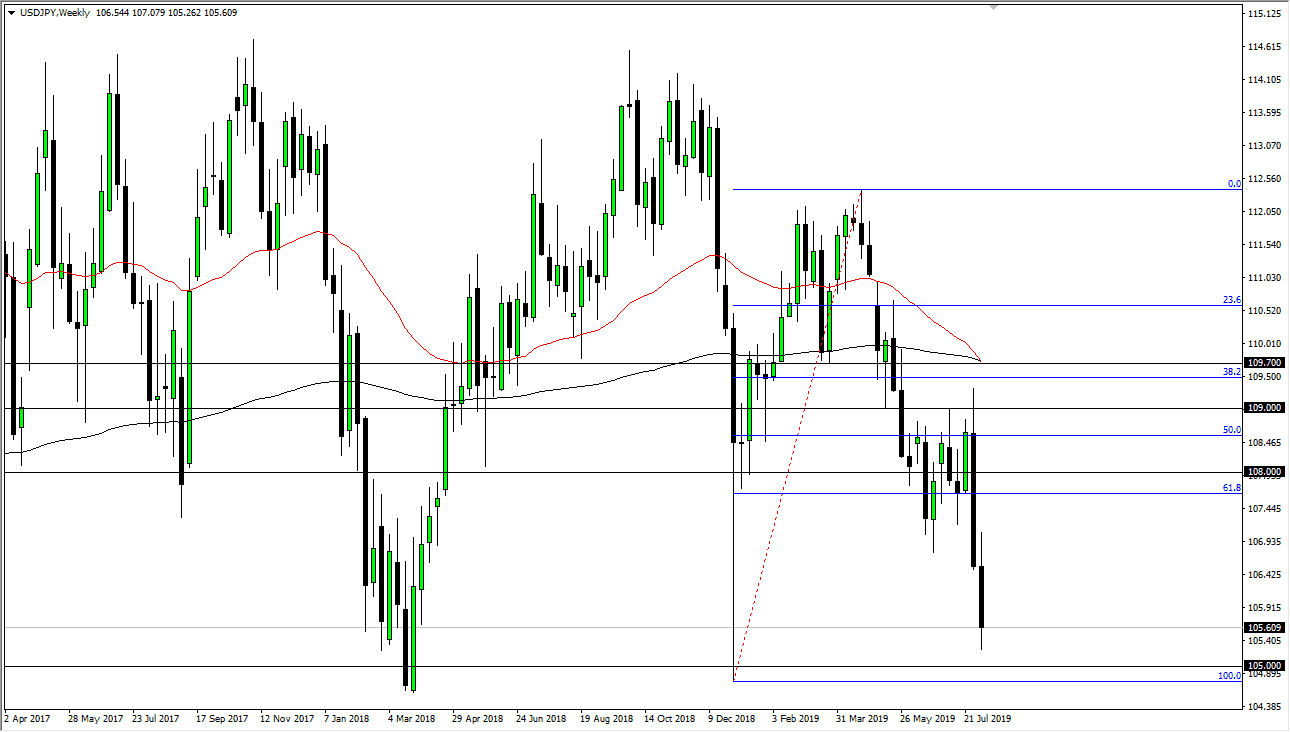Open the chart menu arrow beside USDJPY,Weekly

[x=11, y=13]
